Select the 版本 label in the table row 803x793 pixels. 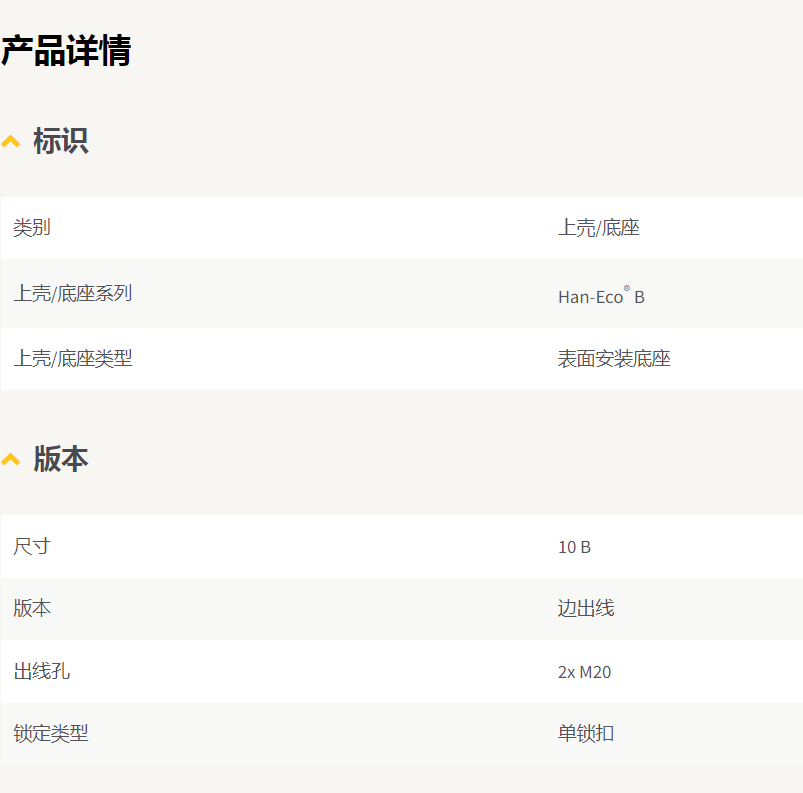point(32,609)
